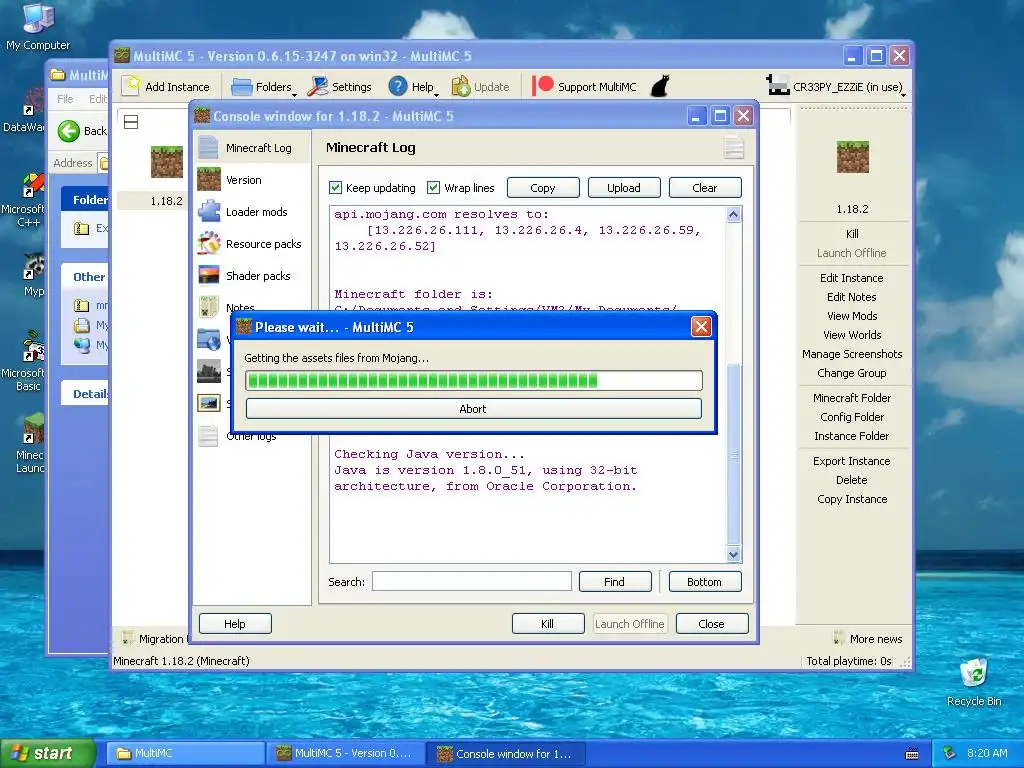Click Manage Screenshots in right panel
The width and height of the screenshot is (1024, 768).
pyautogui.click(x=852, y=353)
